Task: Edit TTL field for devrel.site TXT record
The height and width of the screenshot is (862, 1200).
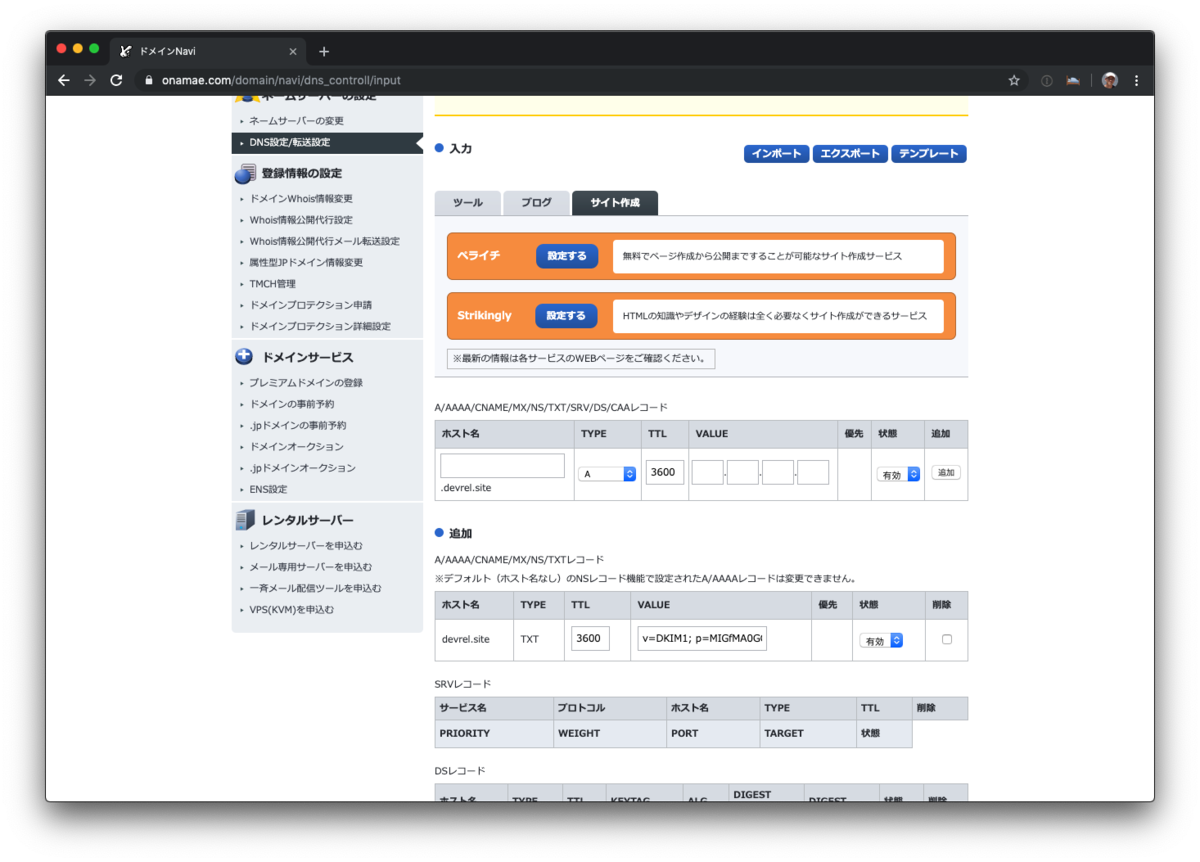Action: click(x=590, y=638)
